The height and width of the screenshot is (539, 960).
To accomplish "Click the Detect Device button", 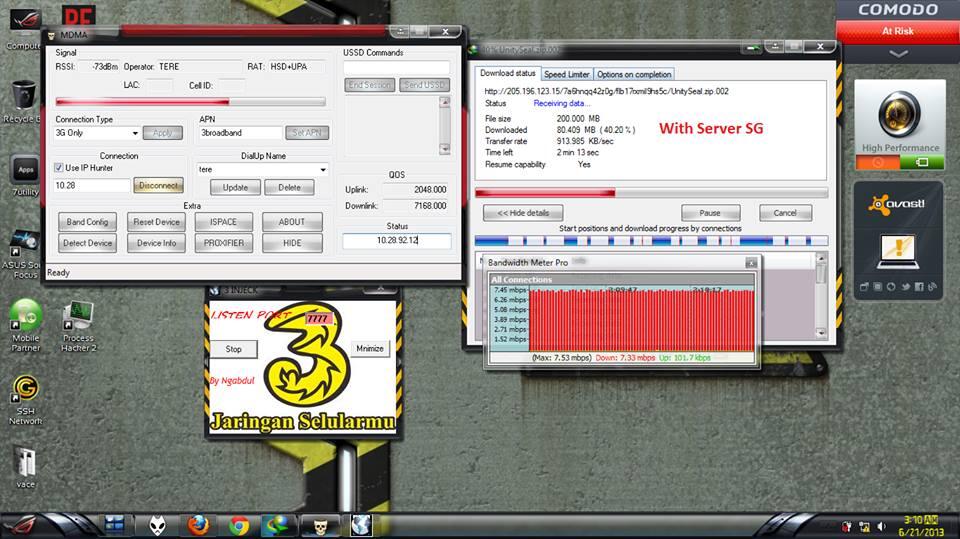I will 87,243.
